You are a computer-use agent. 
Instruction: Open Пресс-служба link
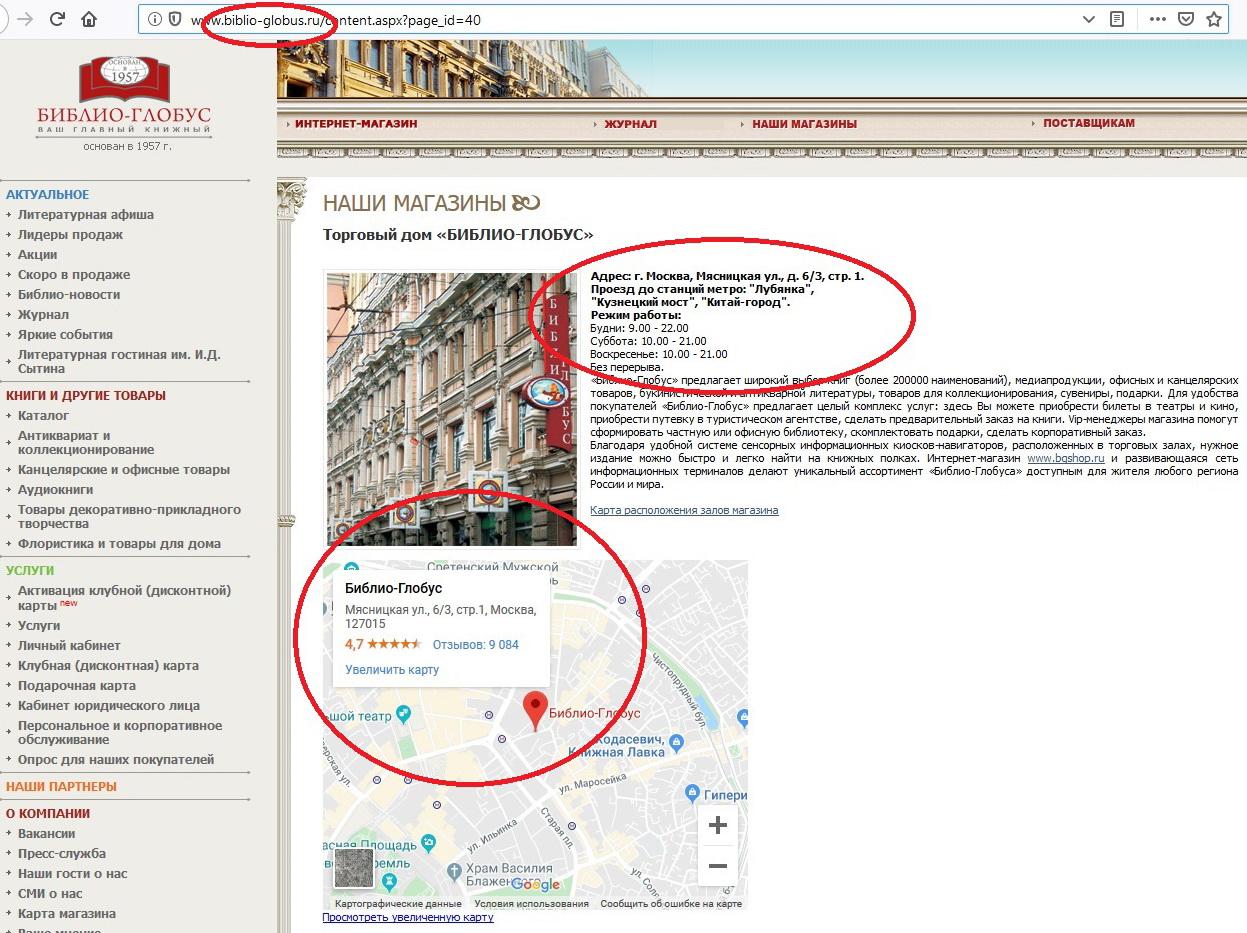coord(61,853)
